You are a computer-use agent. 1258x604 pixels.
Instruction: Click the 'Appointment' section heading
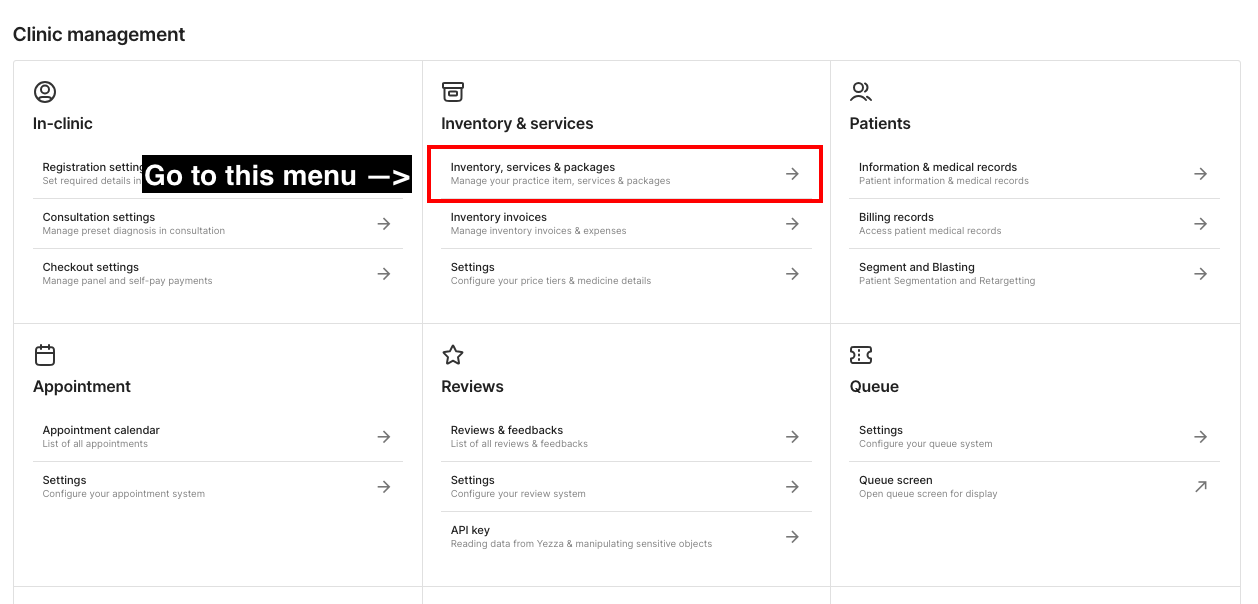[x=82, y=387]
